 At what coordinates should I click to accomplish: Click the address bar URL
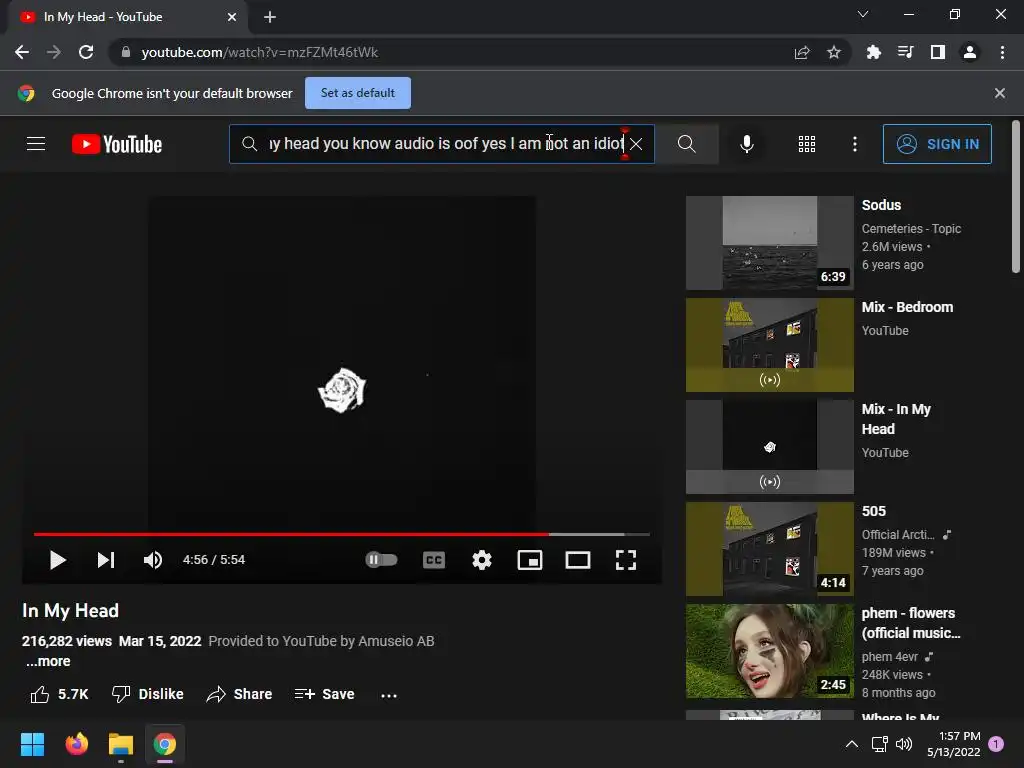(260, 52)
